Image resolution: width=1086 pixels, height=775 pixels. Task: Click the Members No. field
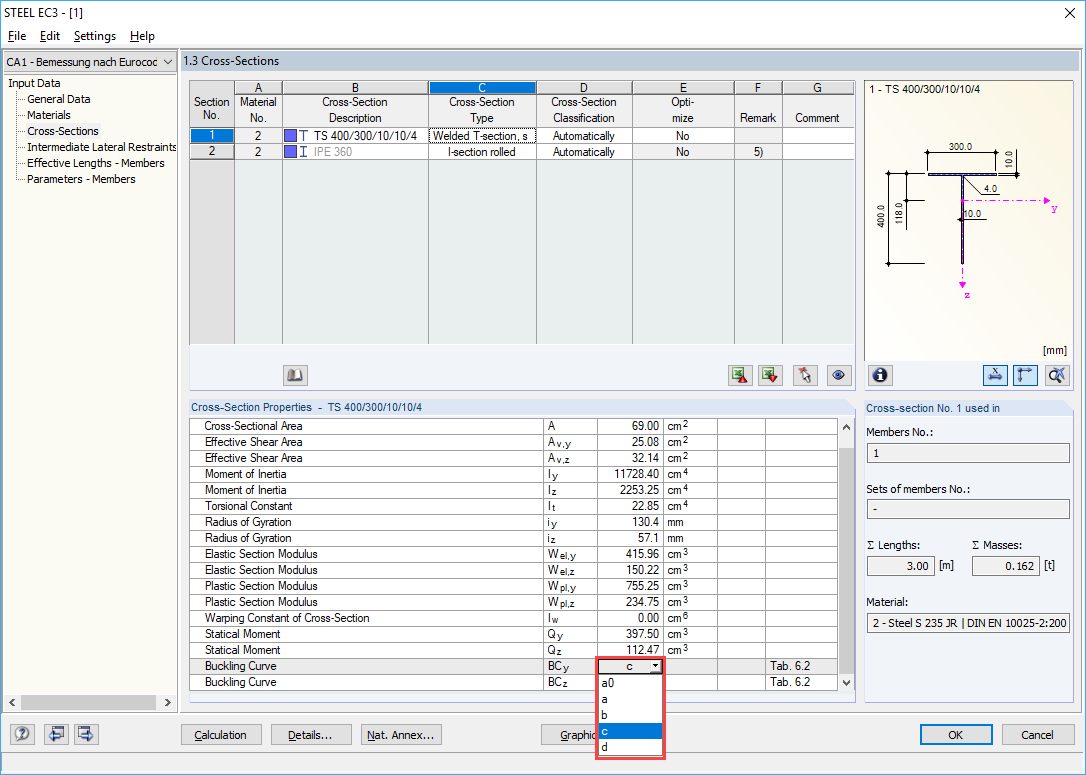(968, 453)
